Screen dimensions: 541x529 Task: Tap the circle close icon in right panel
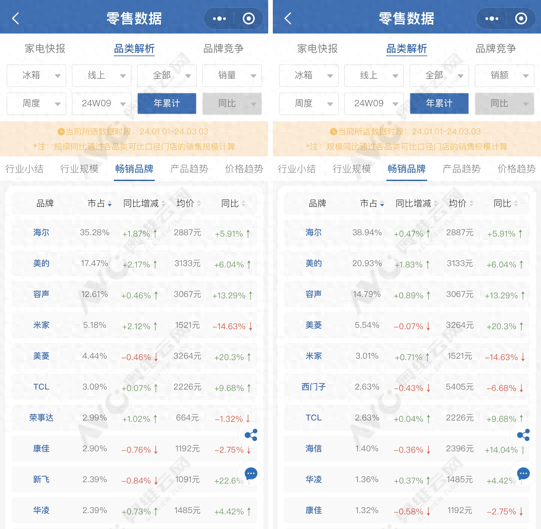point(521,19)
